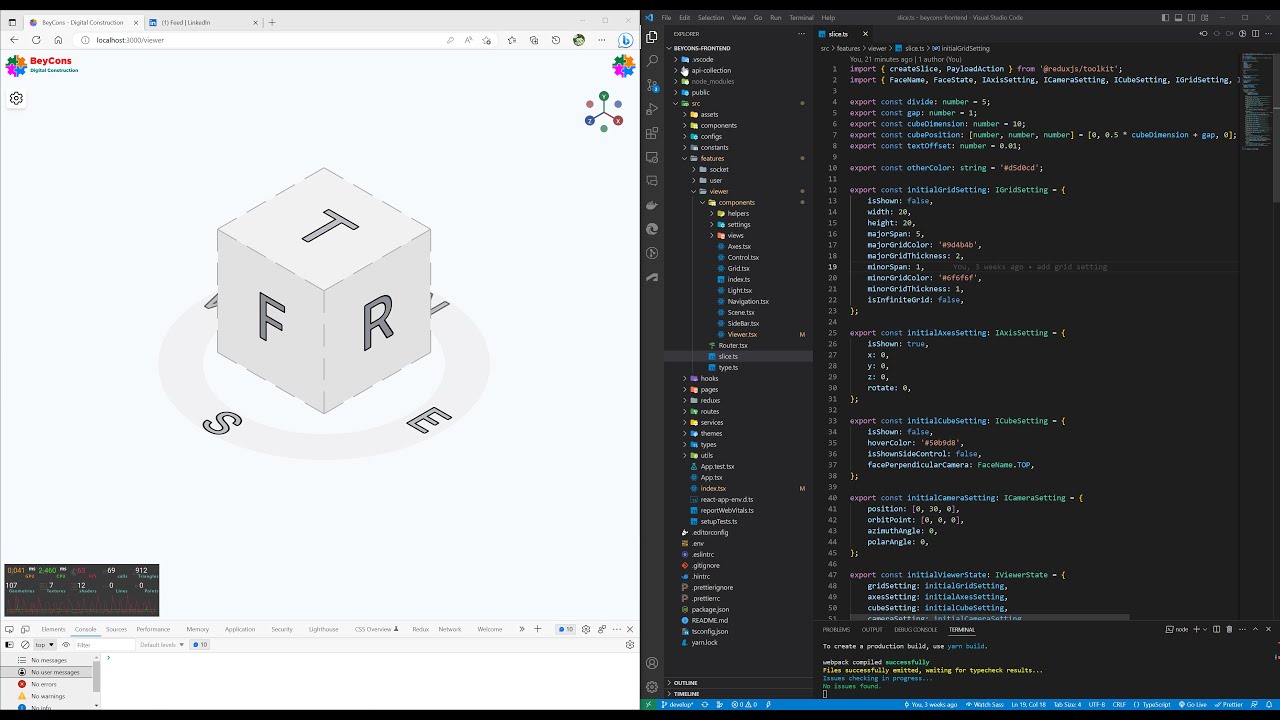This screenshot has width=1280, height=720.
Task: Show more DevTools tabs chevron
Action: [521, 629]
